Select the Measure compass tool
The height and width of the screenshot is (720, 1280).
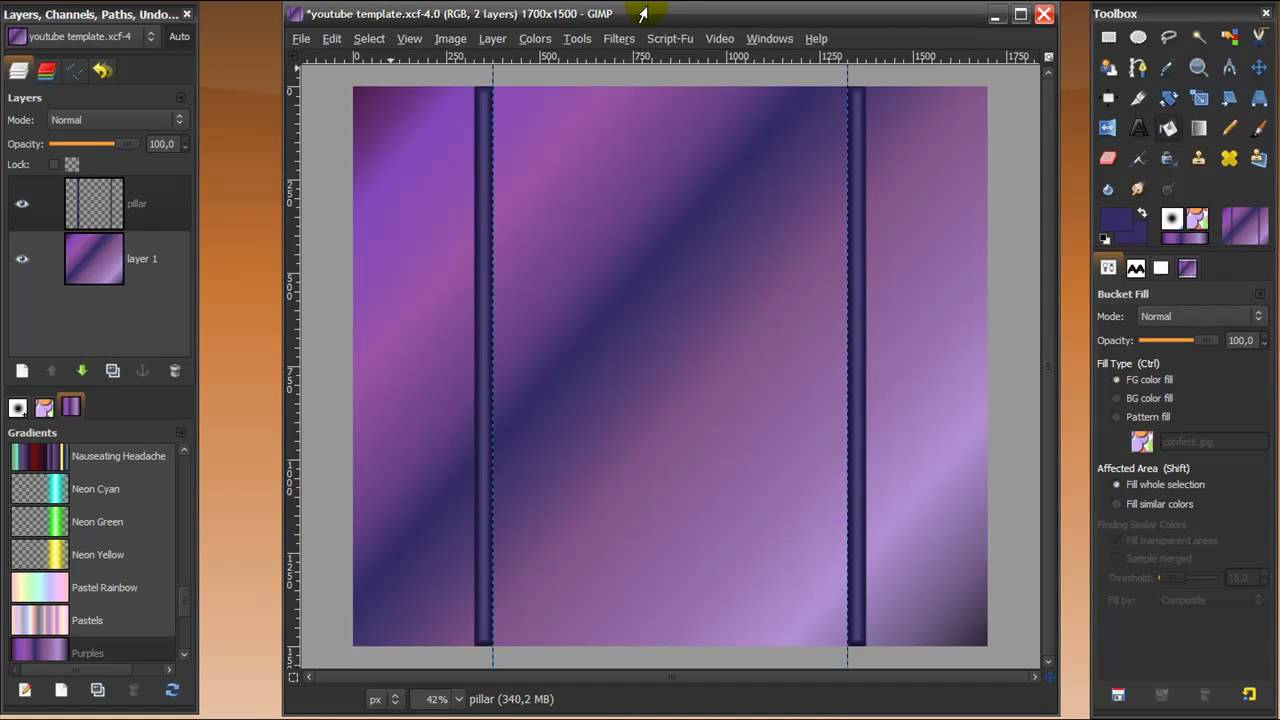[1229, 68]
